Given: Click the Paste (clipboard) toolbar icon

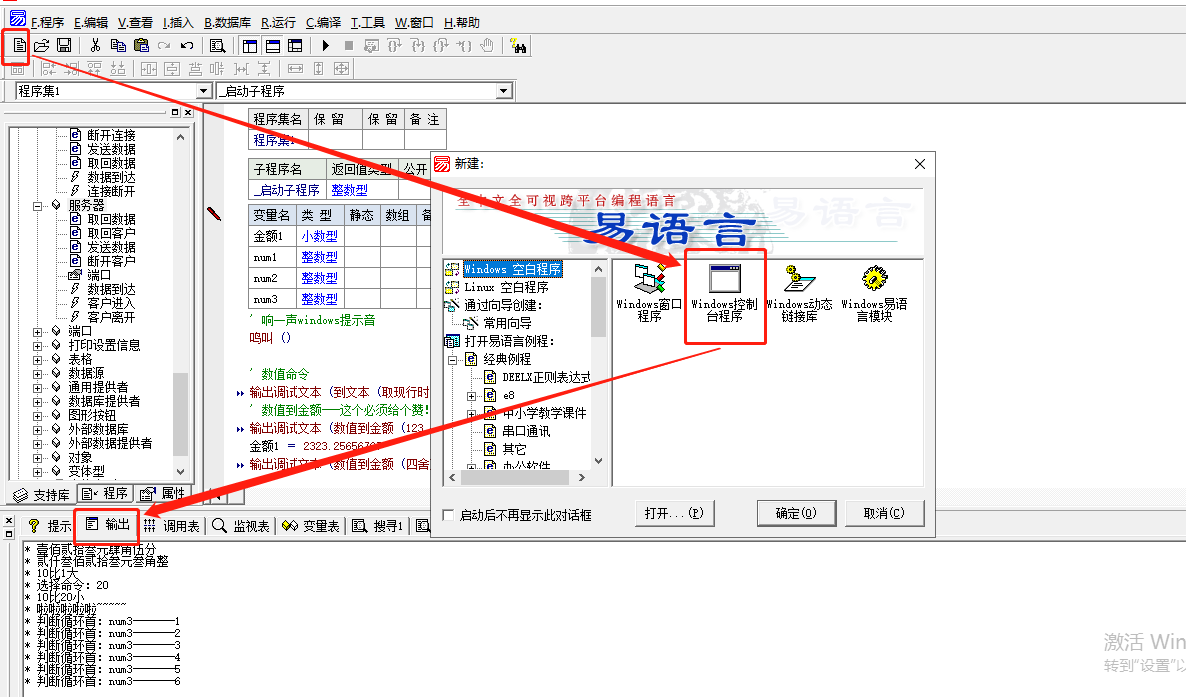Looking at the screenshot, I should coord(141,45).
